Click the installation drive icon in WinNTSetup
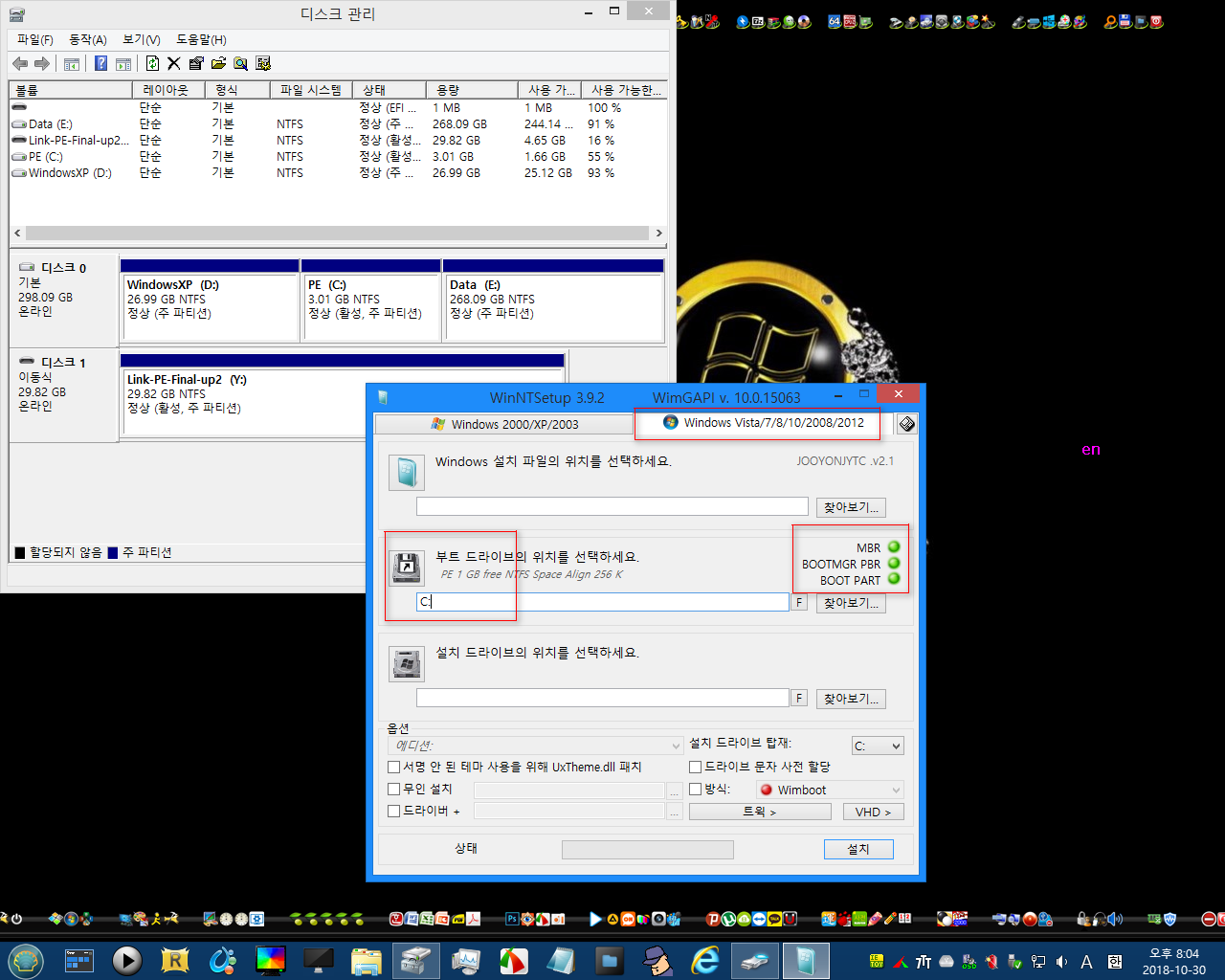 click(x=406, y=663)
